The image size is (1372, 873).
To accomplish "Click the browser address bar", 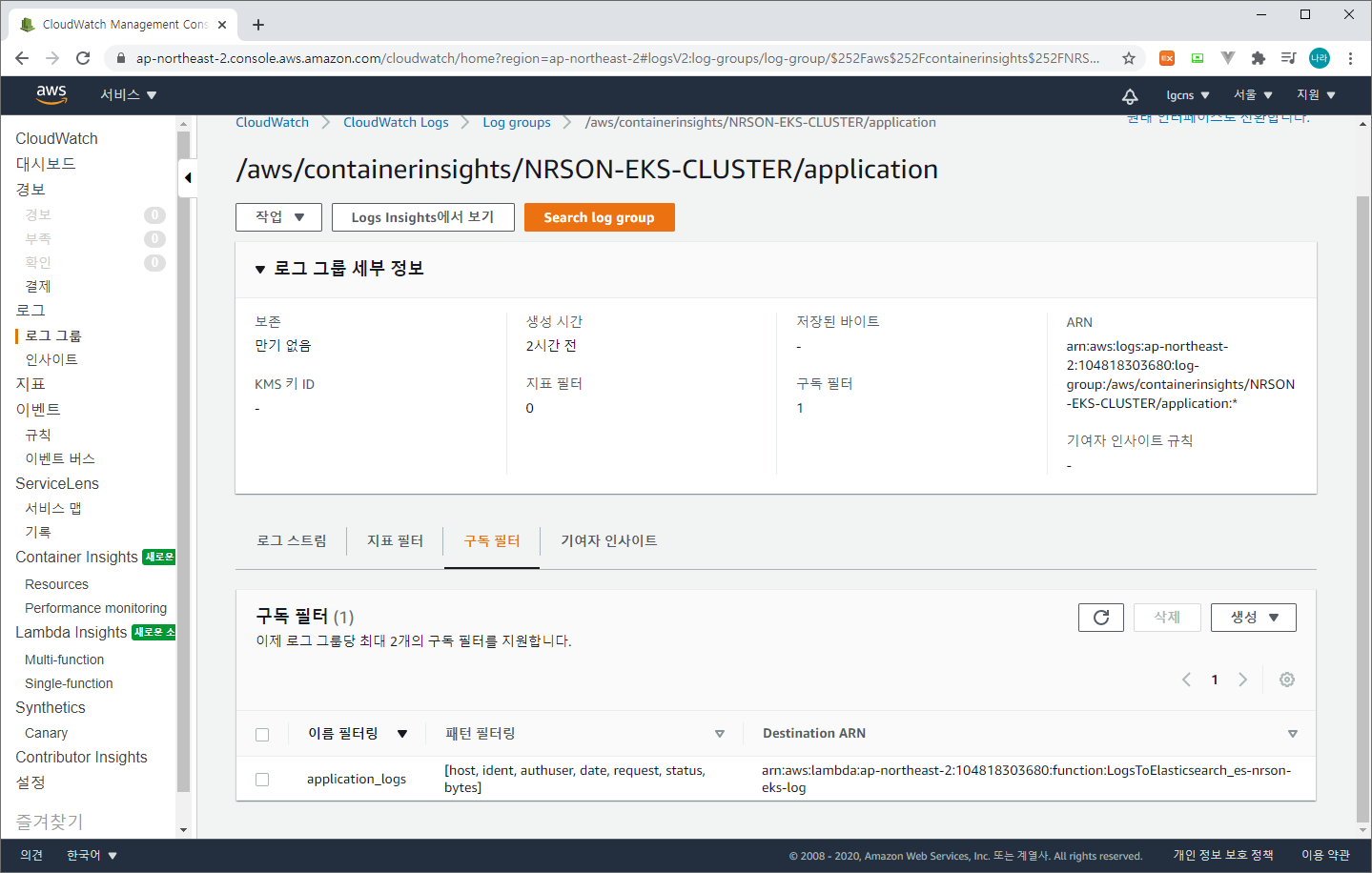I will (617, 58).
